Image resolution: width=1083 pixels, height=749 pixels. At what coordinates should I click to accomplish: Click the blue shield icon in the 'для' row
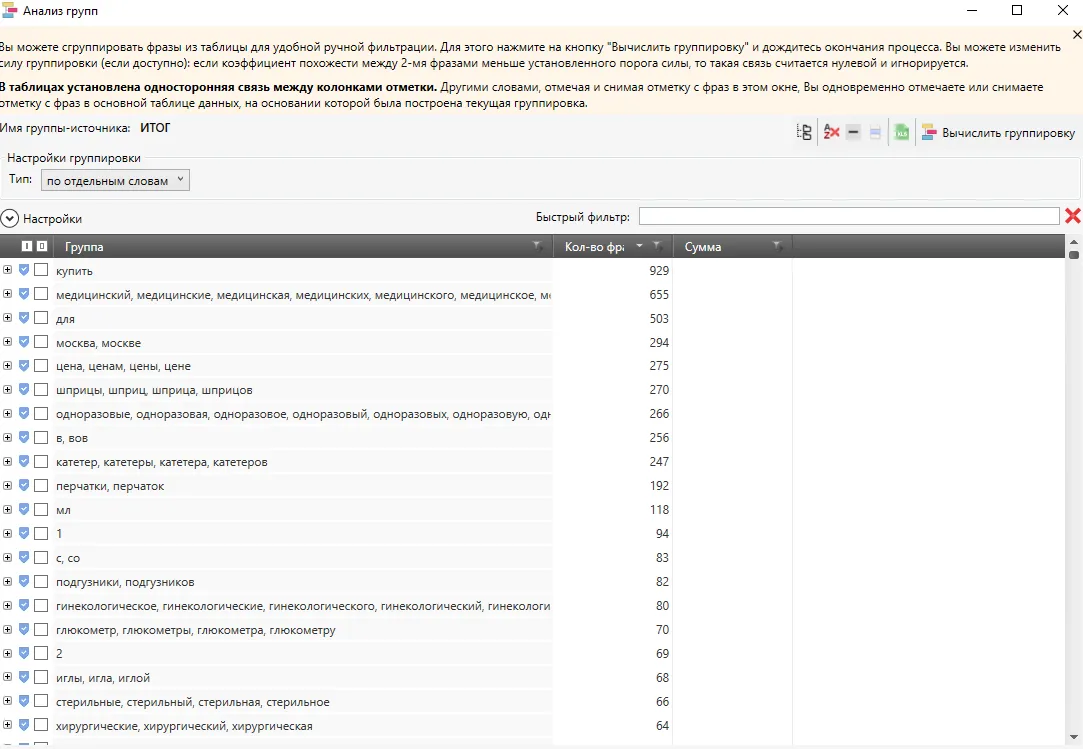(24, 318)
